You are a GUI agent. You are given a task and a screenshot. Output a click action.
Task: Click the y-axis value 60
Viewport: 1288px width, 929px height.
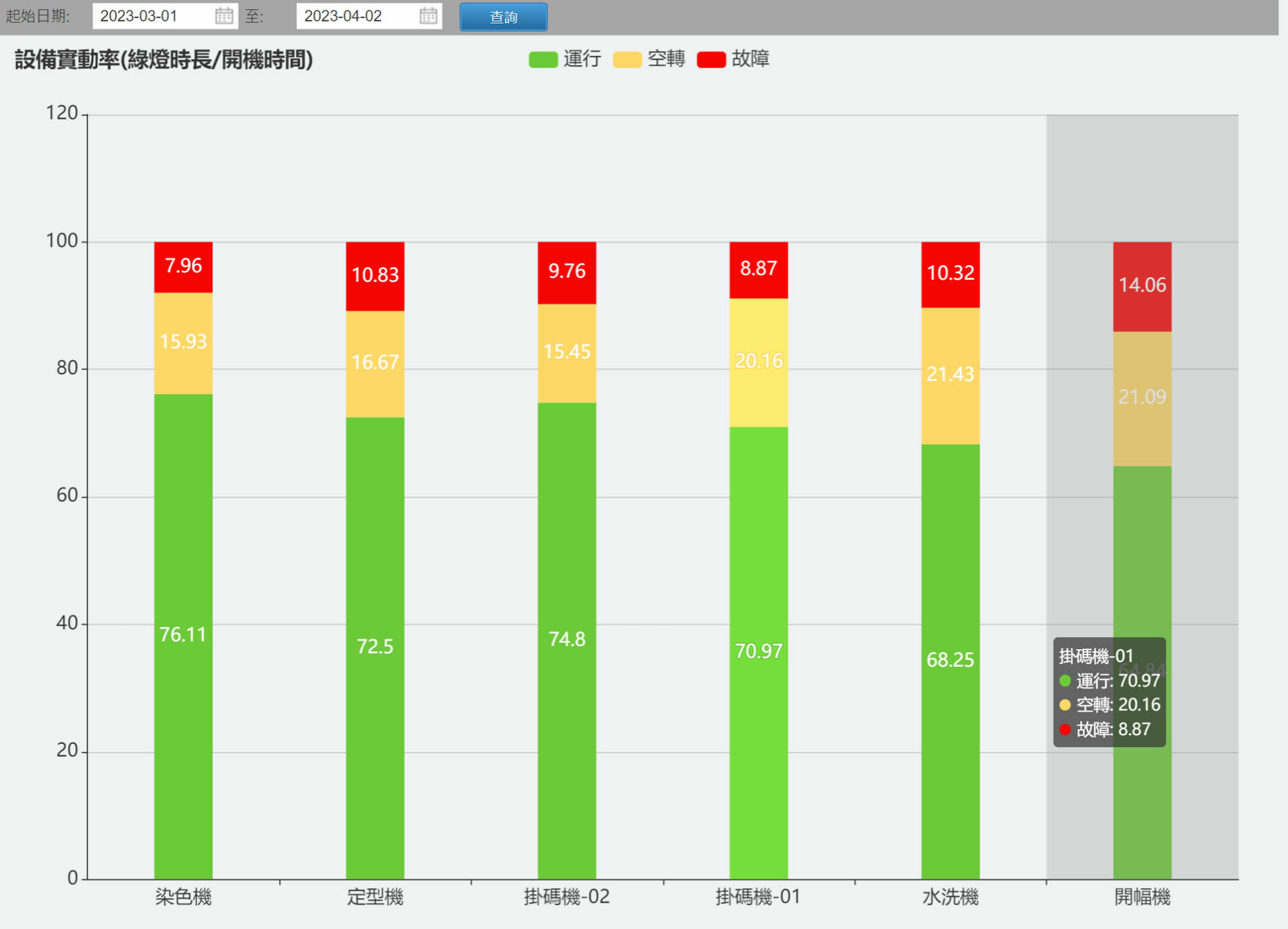(67, 496)
